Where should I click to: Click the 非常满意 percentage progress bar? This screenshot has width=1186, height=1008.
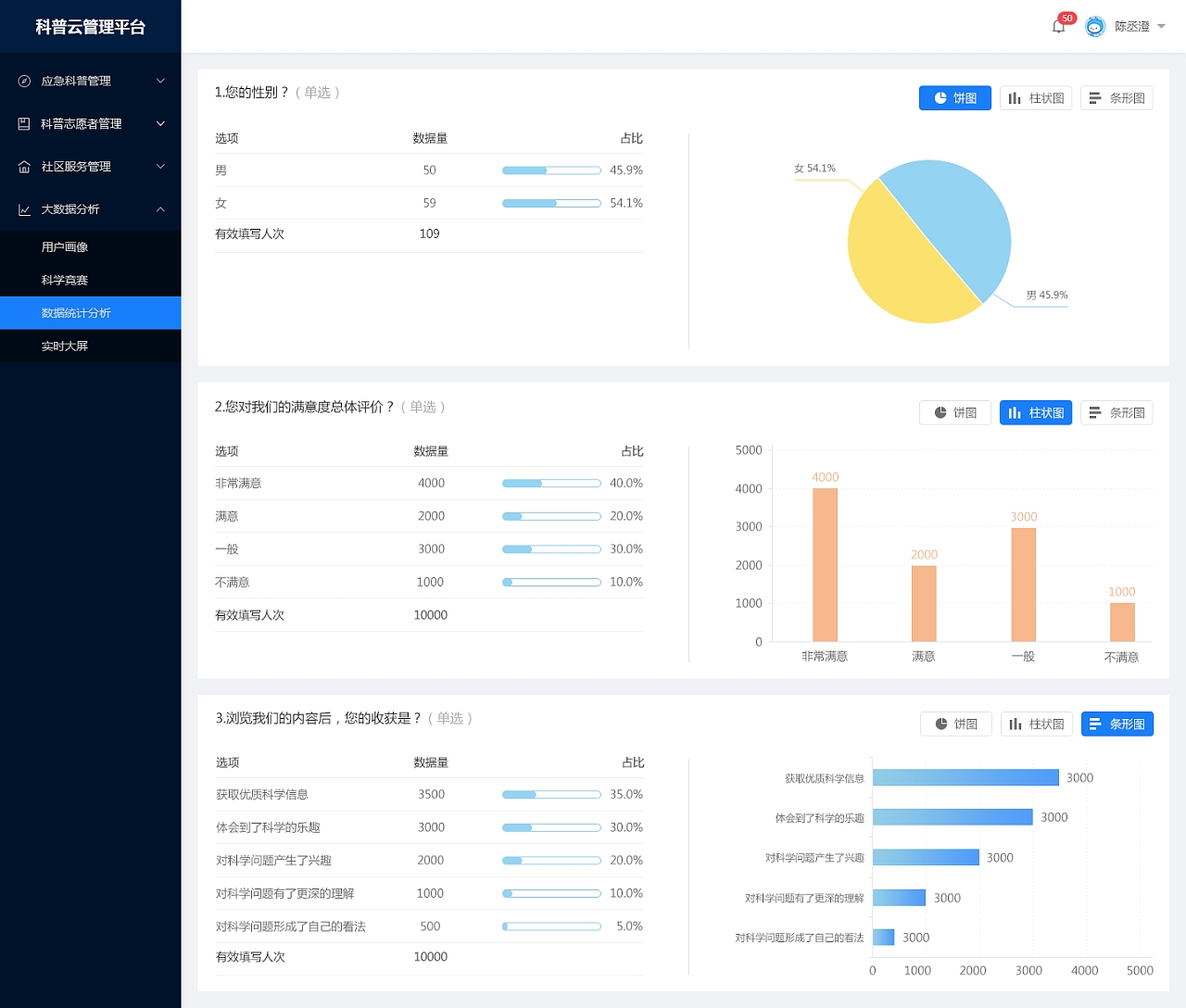551,484
